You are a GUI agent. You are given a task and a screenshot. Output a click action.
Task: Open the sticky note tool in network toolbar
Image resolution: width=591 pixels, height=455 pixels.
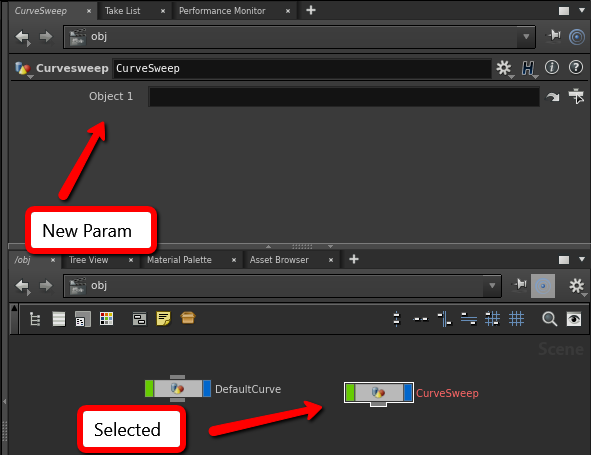[163, 319]
